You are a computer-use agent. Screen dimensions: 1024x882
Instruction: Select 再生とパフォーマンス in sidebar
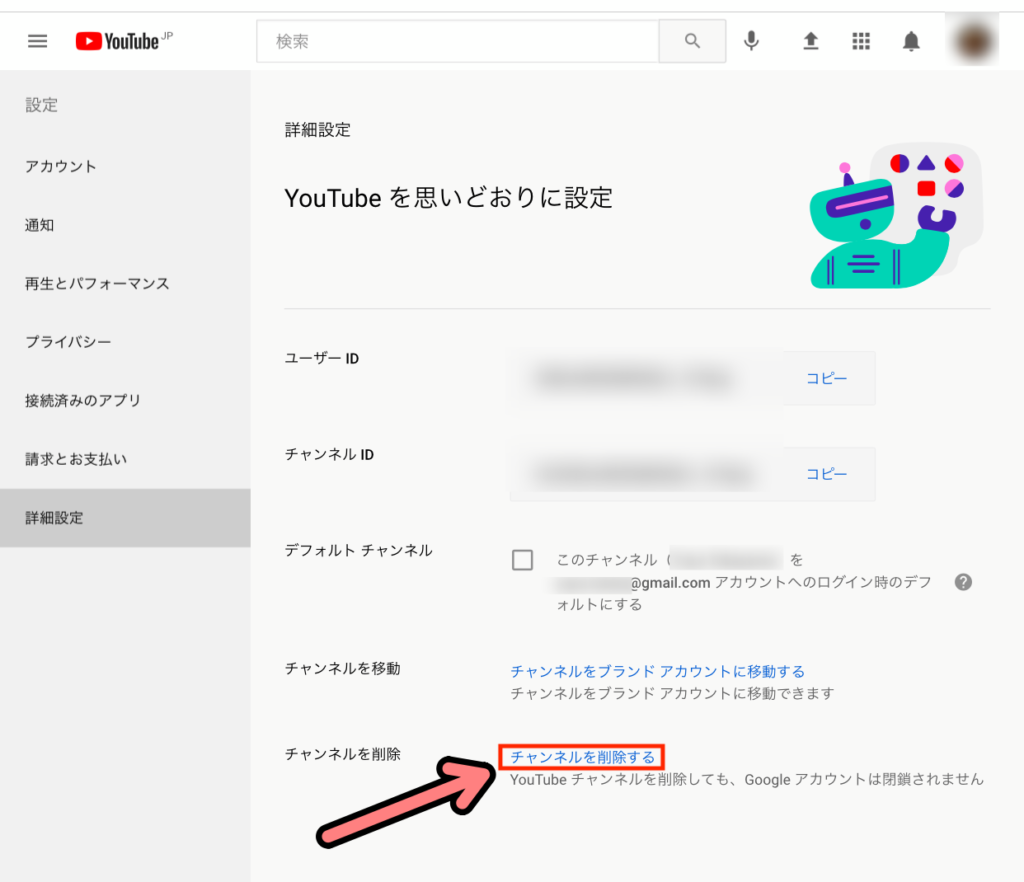[x=97, y=284]
